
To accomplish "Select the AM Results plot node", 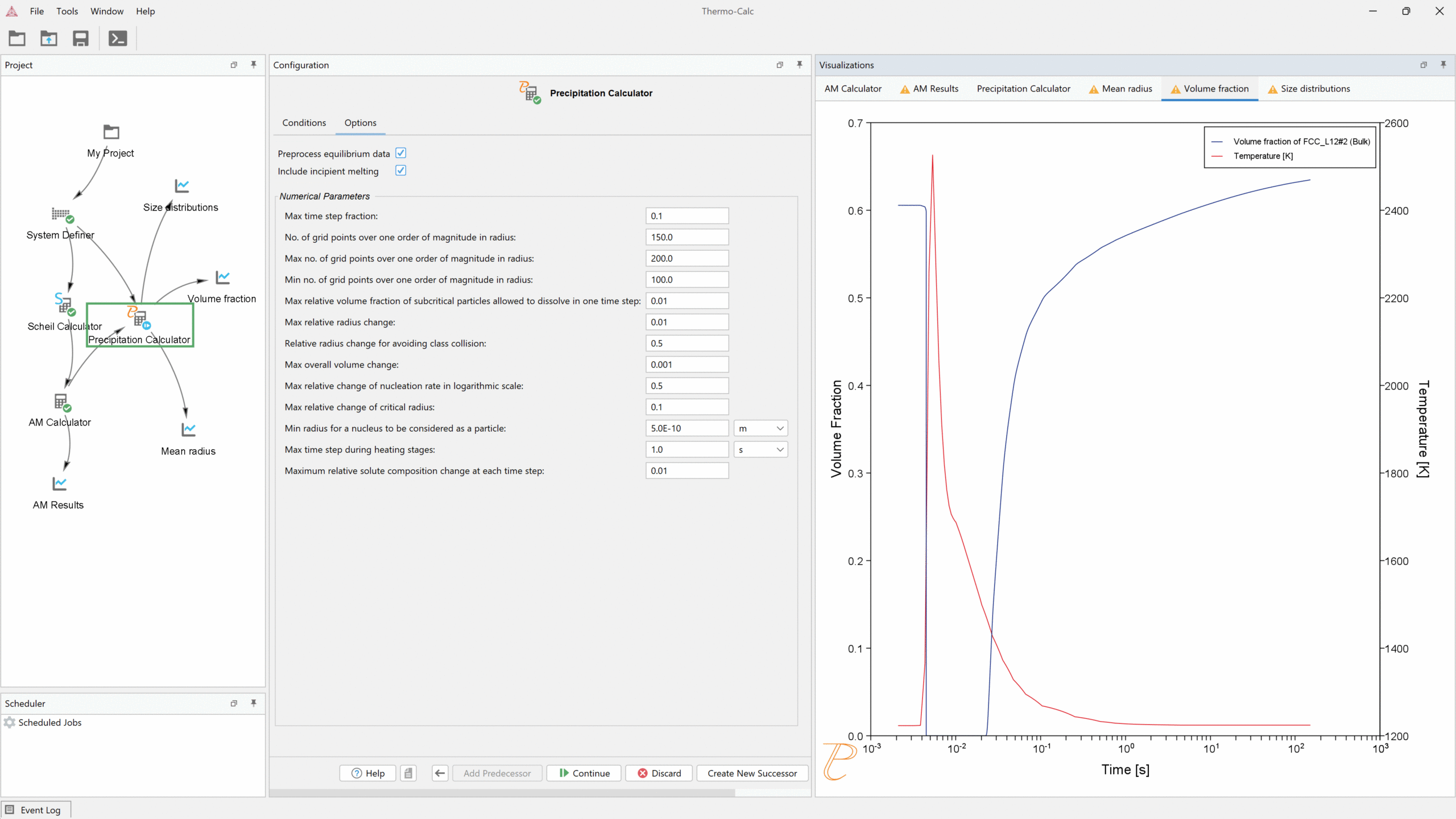I will (60, 483).
